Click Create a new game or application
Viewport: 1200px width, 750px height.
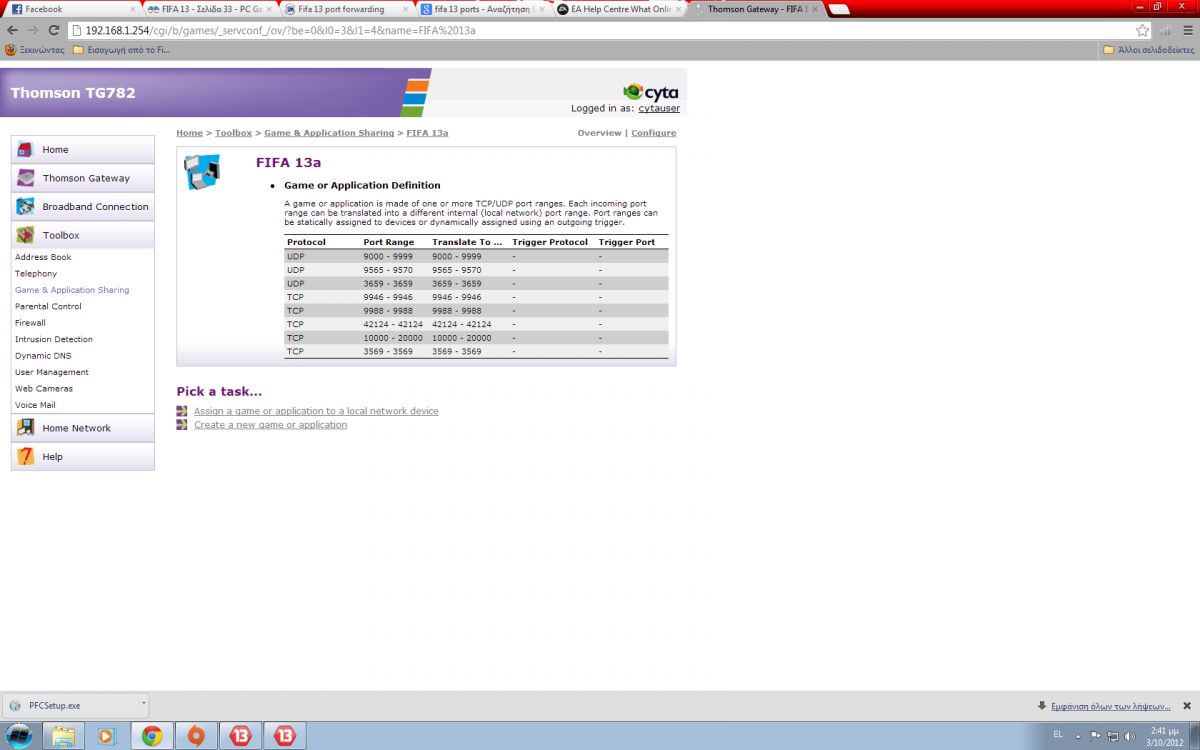[x=270, y=425]
